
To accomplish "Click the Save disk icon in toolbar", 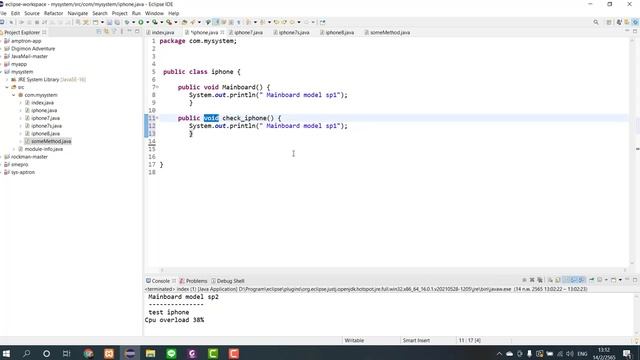I will click(109, 22).
